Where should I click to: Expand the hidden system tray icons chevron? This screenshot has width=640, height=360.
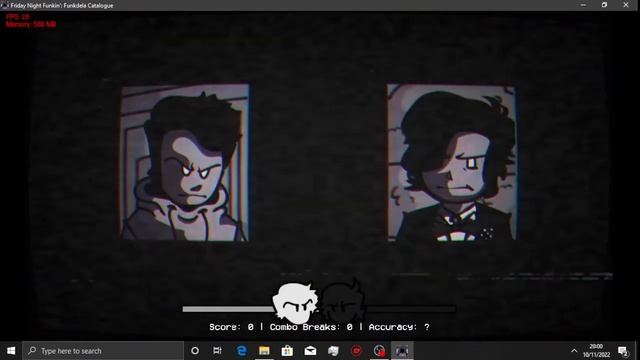pos(574,351)
